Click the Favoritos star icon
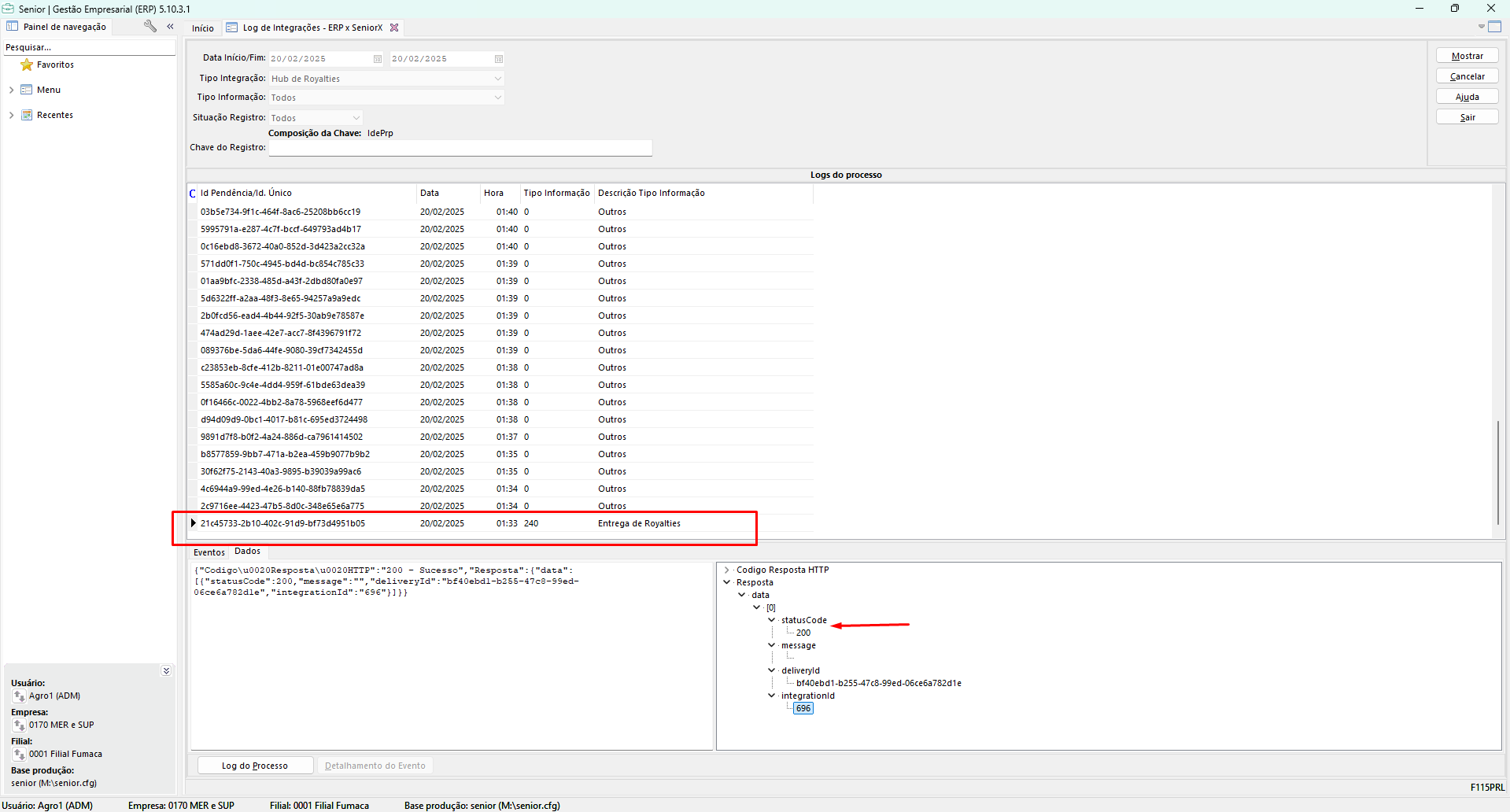The height and width of the screenshot is (812, 1510). pyautogui.click(x=27, y=65)
